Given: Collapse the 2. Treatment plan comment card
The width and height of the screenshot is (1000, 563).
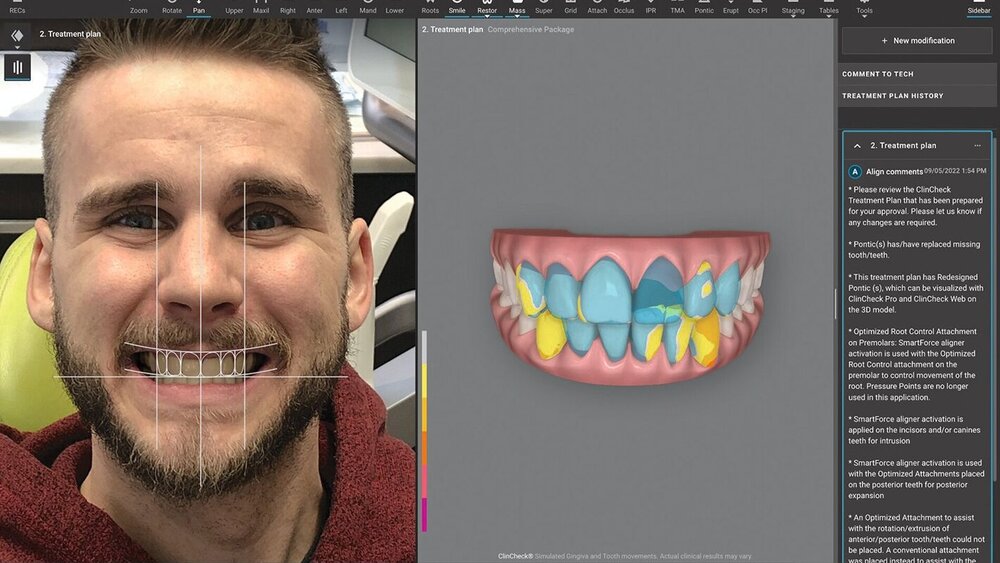Looking at the screenshot, I should 857,146.
